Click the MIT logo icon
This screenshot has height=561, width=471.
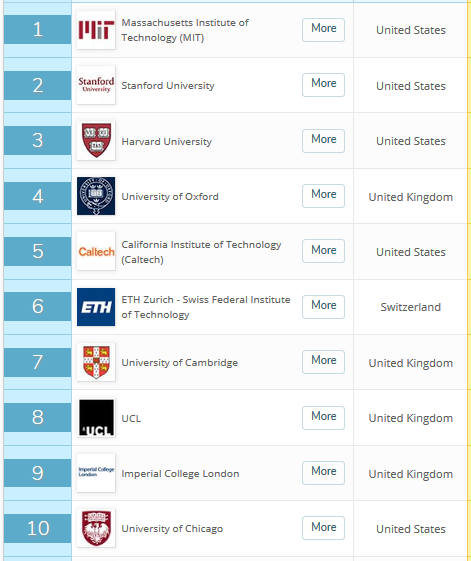[x=96, y=30]
